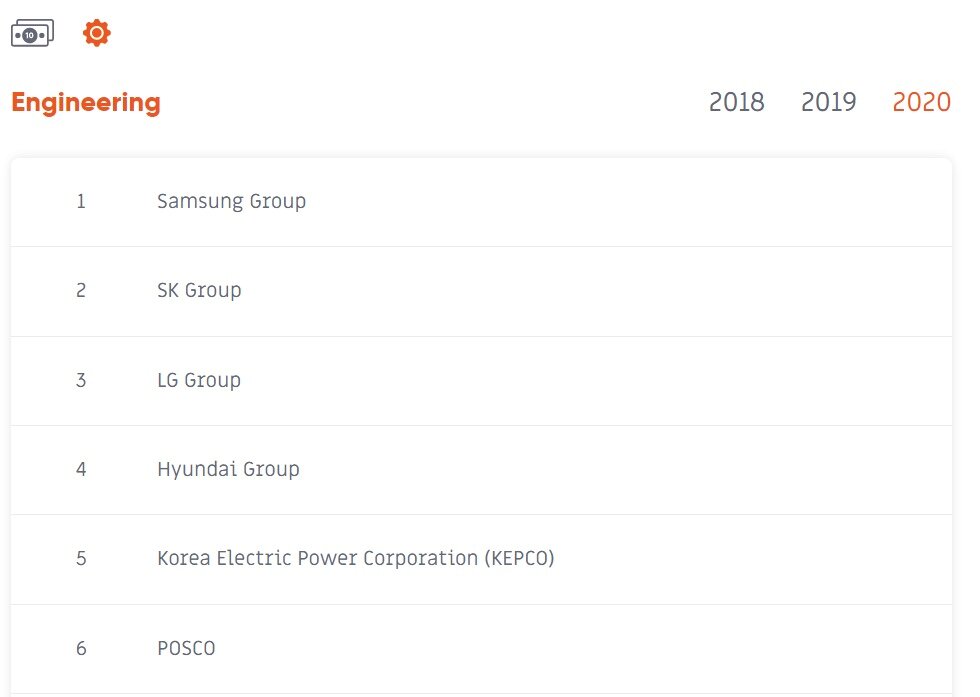
Task: Click the Engineering heading
Action: [86, 103]
